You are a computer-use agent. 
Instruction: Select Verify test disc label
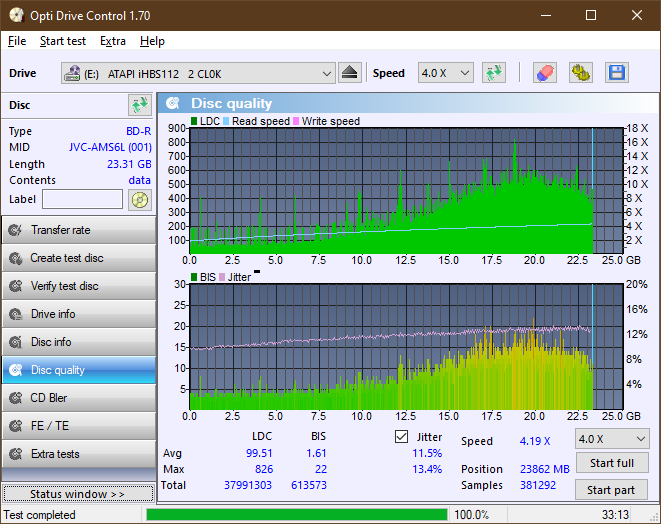[x=64, y=286]
